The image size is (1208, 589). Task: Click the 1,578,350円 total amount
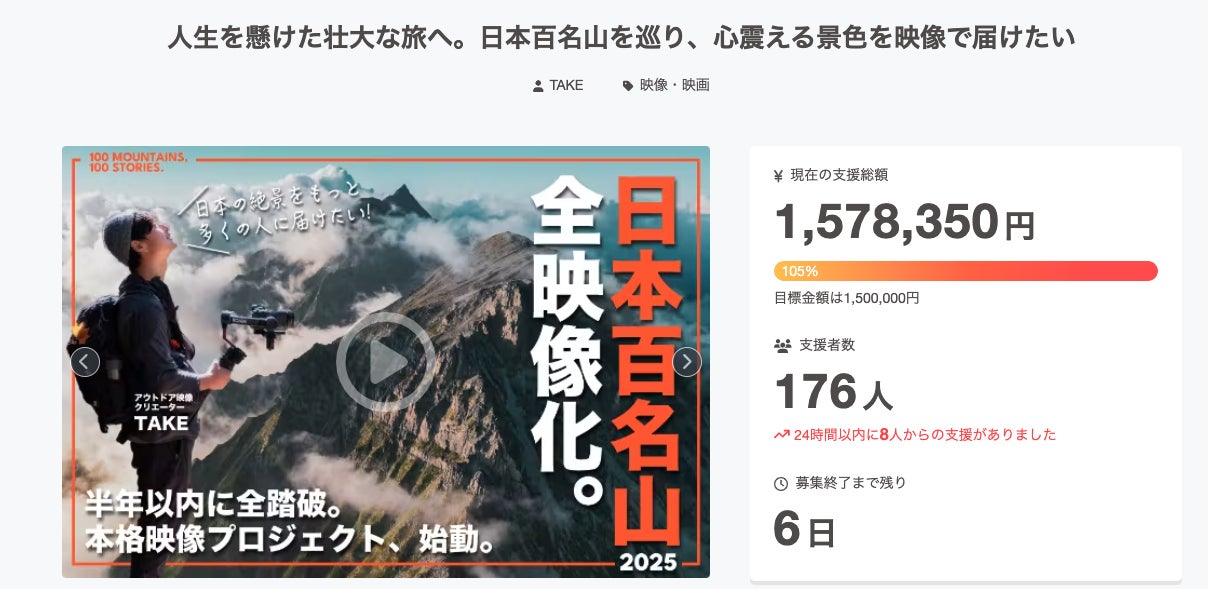[x=905, y=222]
